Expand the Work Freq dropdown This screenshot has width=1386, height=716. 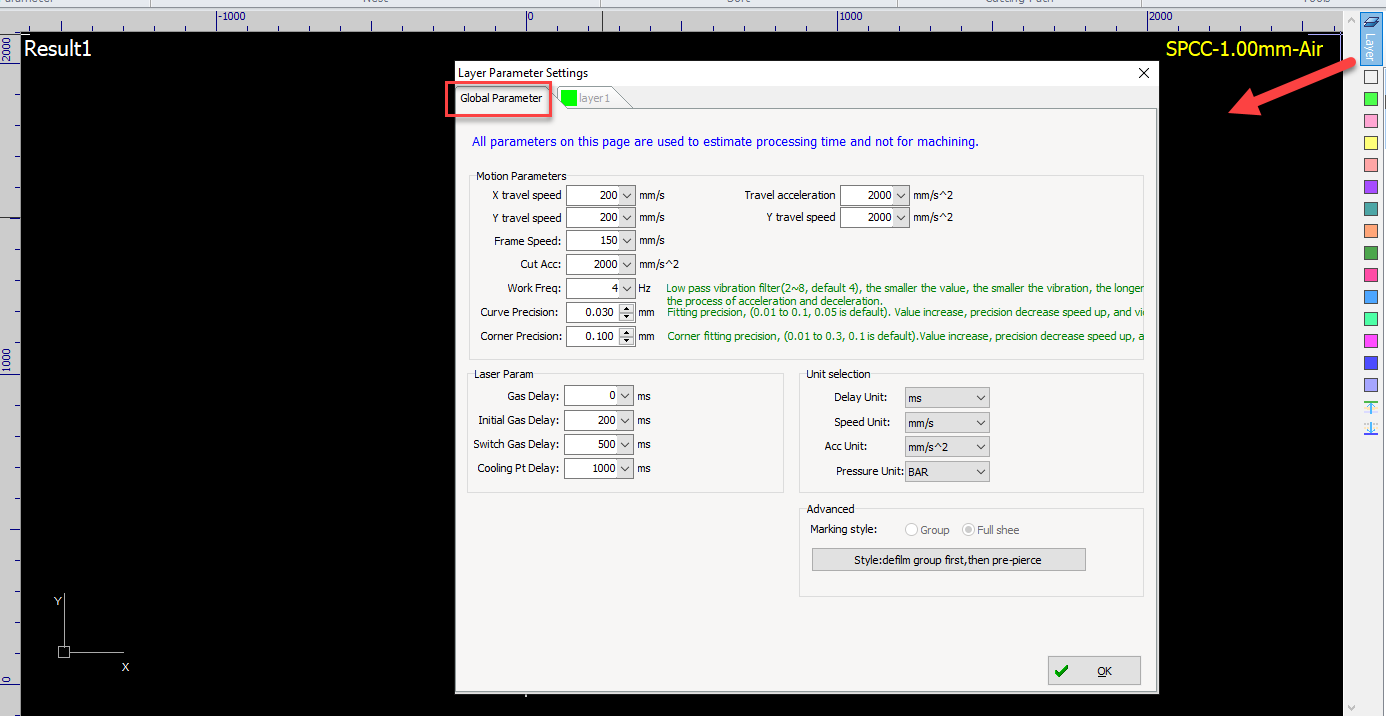point(627,288)
